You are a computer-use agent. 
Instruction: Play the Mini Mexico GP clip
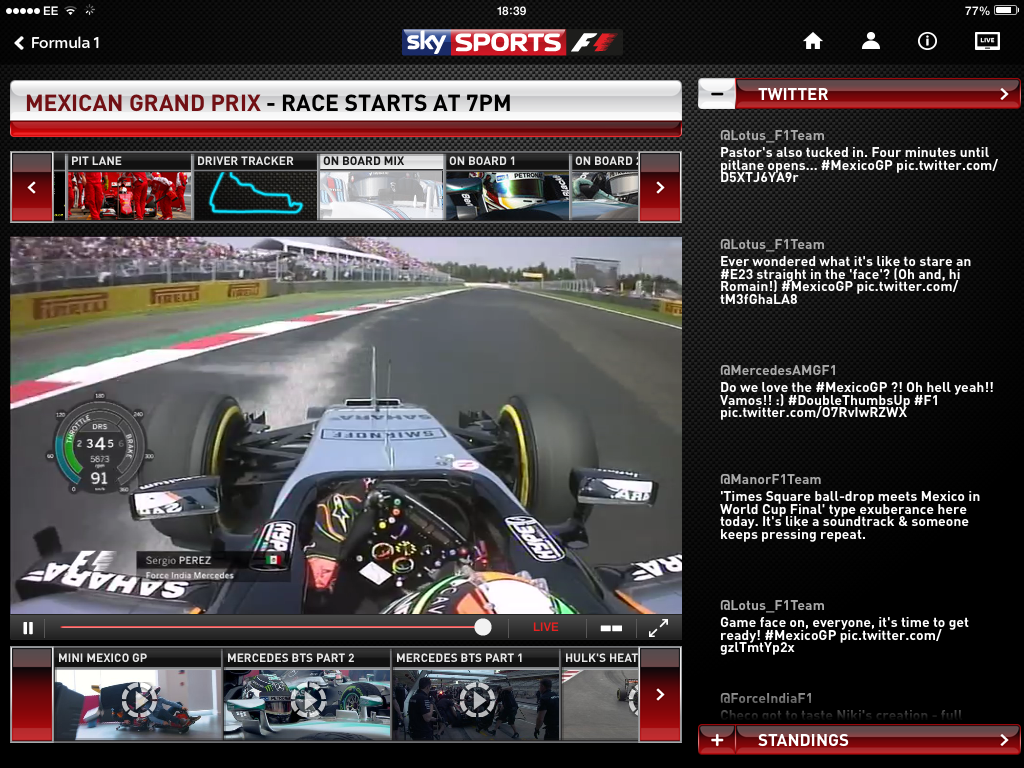pyautogui.click(x=138, y=695)
